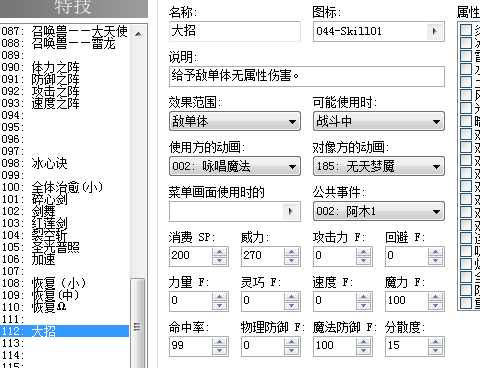The image size is (480, 368).
Task: Open the 公共事件 dropdown showing 阿木1
Action: pyautogui.click(x=379, y=211)
